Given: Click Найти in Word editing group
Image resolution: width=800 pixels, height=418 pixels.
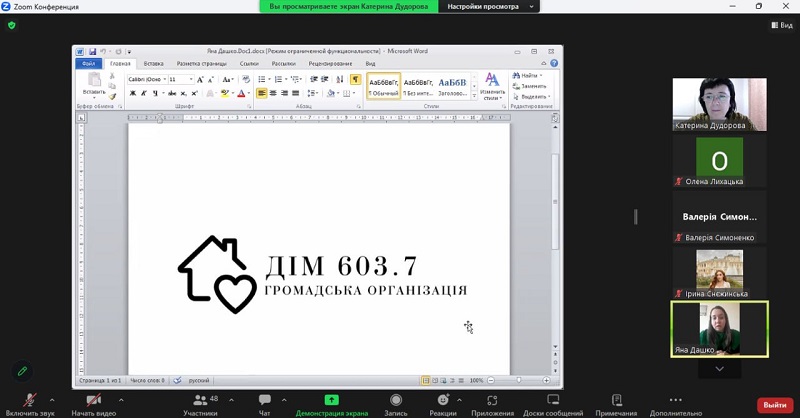Looking at the screenshot, I should [528, 76].
